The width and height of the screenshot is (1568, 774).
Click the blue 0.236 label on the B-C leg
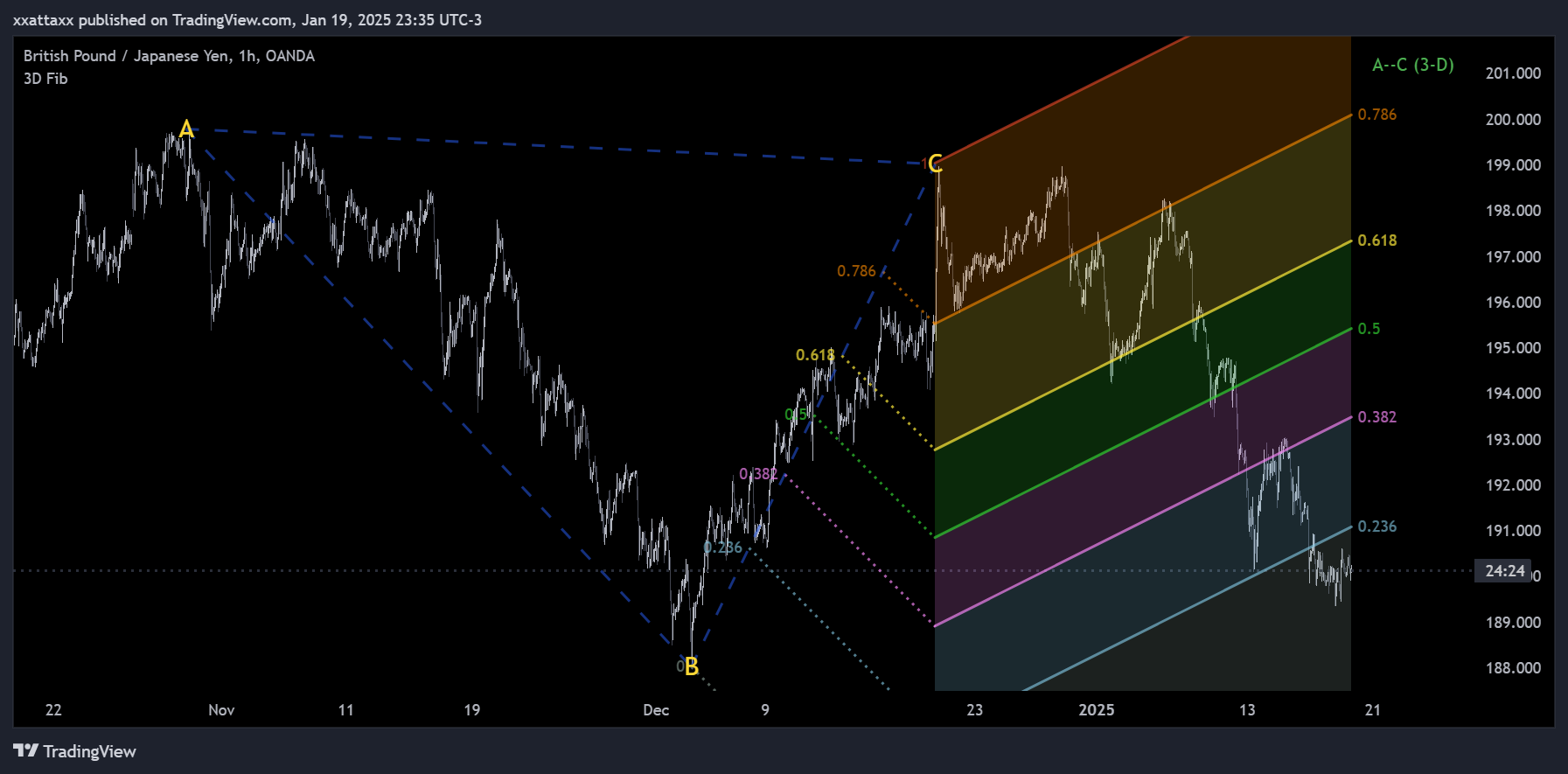tap(723, 547)
